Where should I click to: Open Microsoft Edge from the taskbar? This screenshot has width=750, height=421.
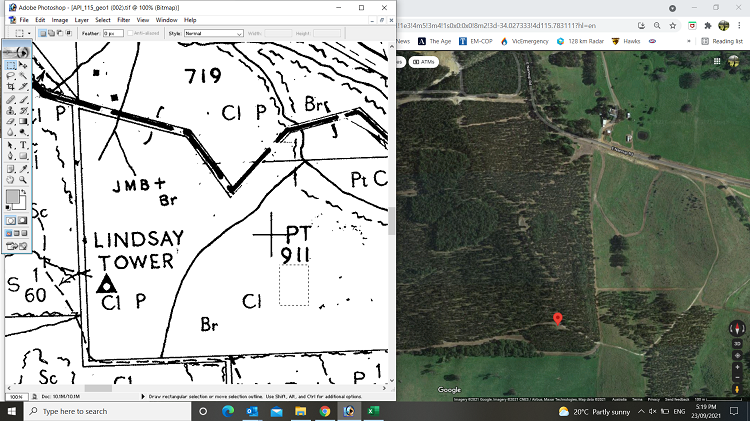(226, 411)
